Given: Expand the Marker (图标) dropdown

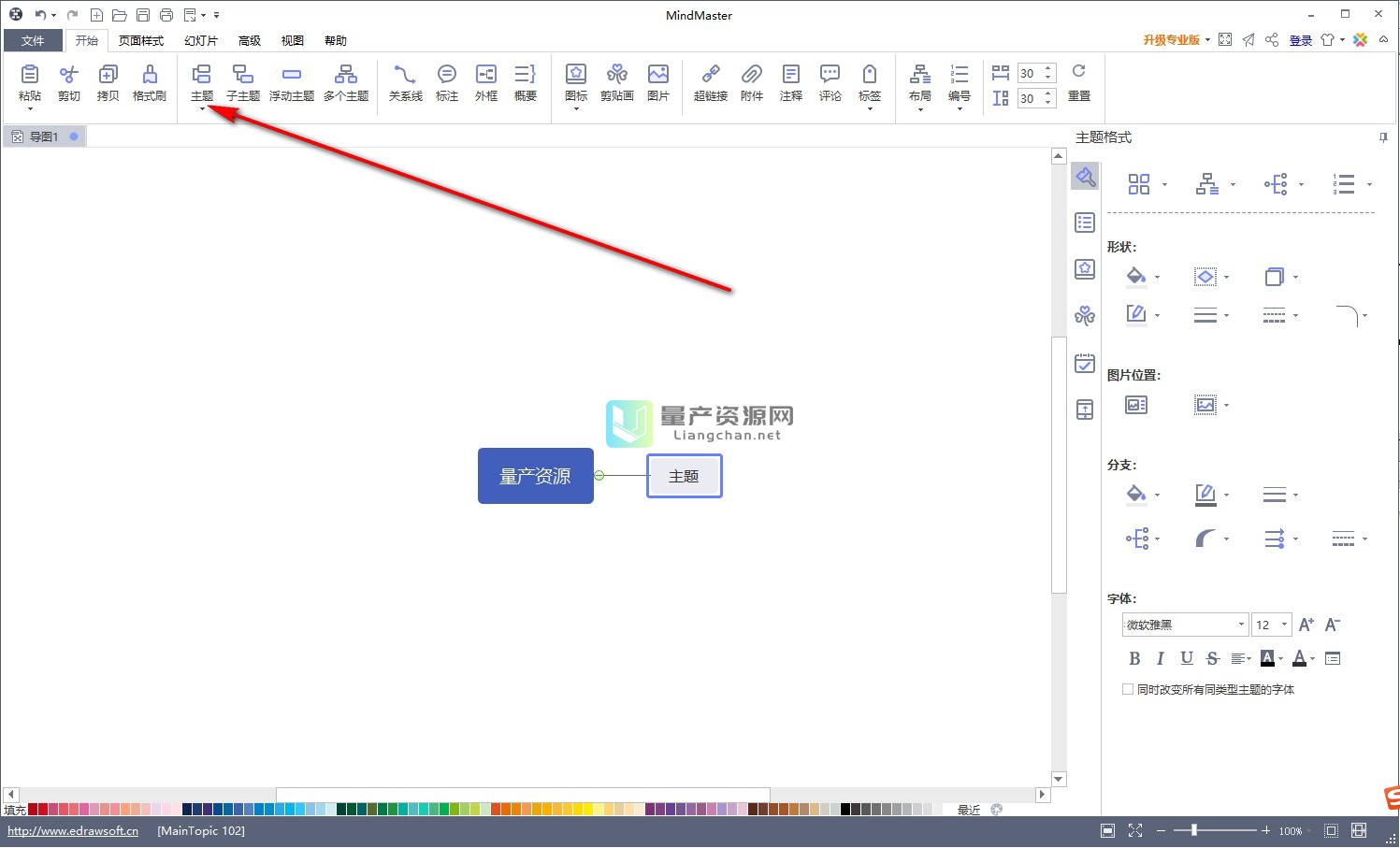Looking at the screenshot, I should click(576, 109).
